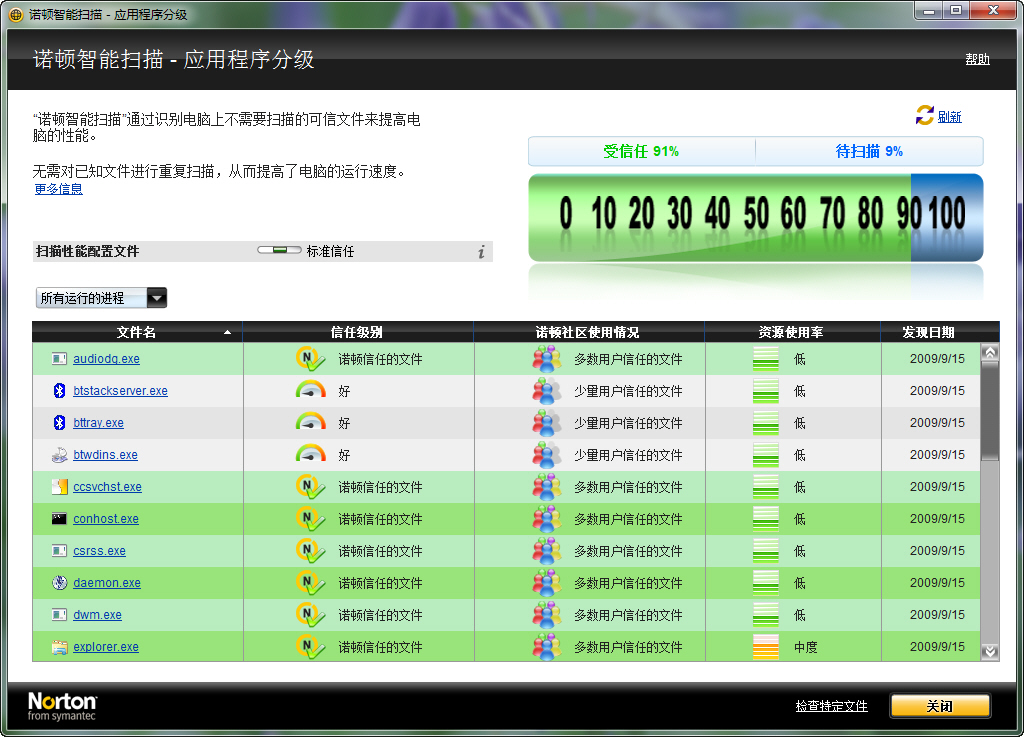Open conhost.exe file link
Image resolution: width=1024 pixels, height=737 pixels.
(x=106, y=519)
